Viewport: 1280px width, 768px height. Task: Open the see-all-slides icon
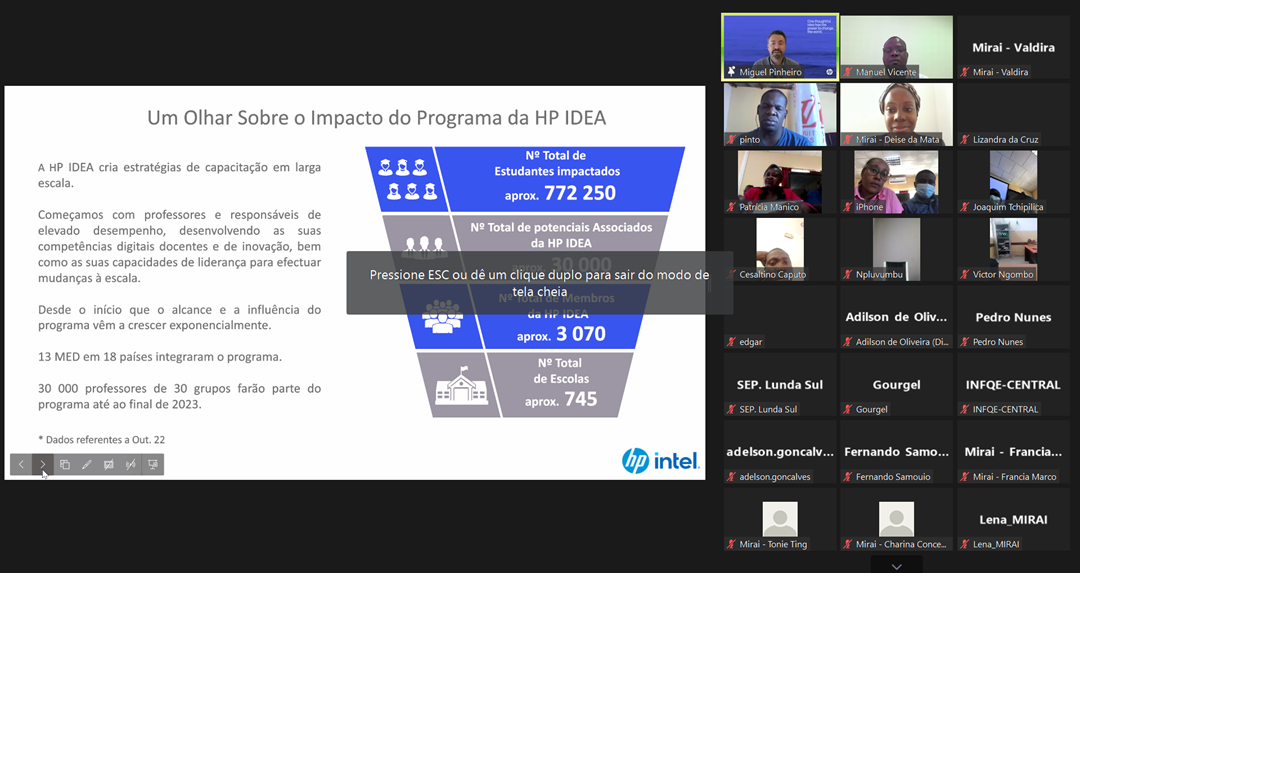(65, 465)
